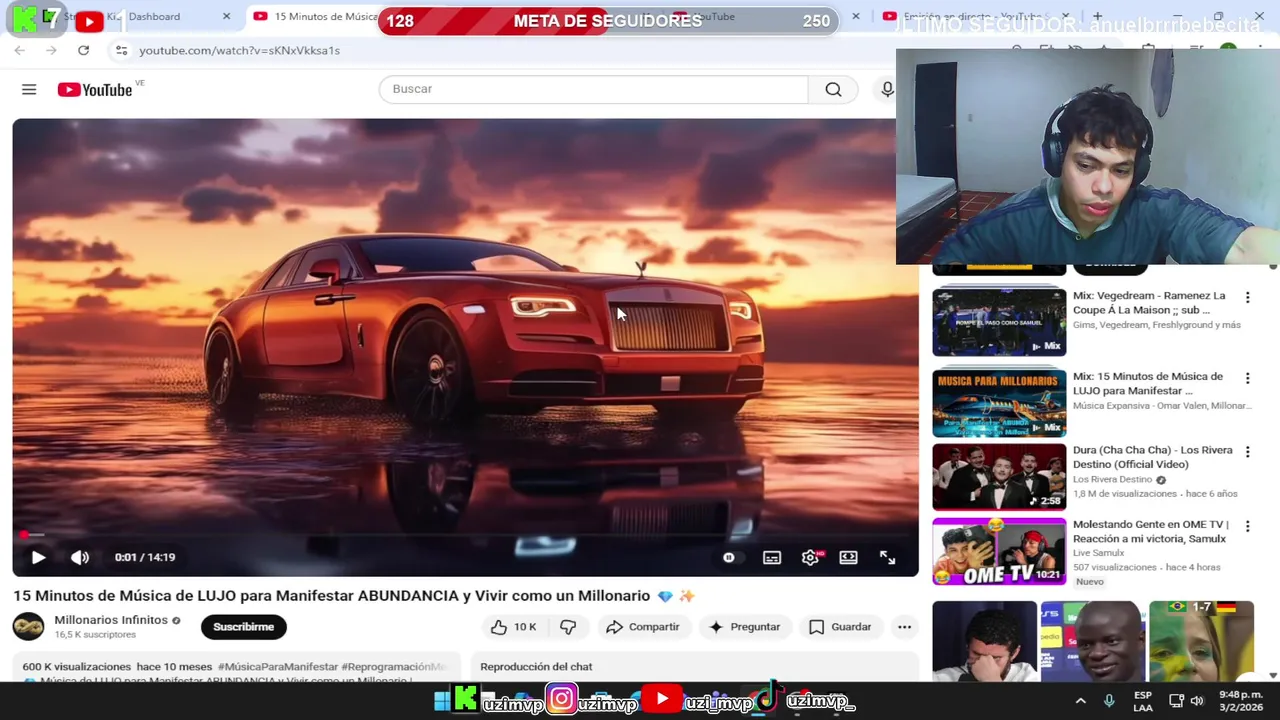The height and width of the screenshot is (720, 1280).
Task: Reload the page with refresh icon
Action: coord(84,51)
